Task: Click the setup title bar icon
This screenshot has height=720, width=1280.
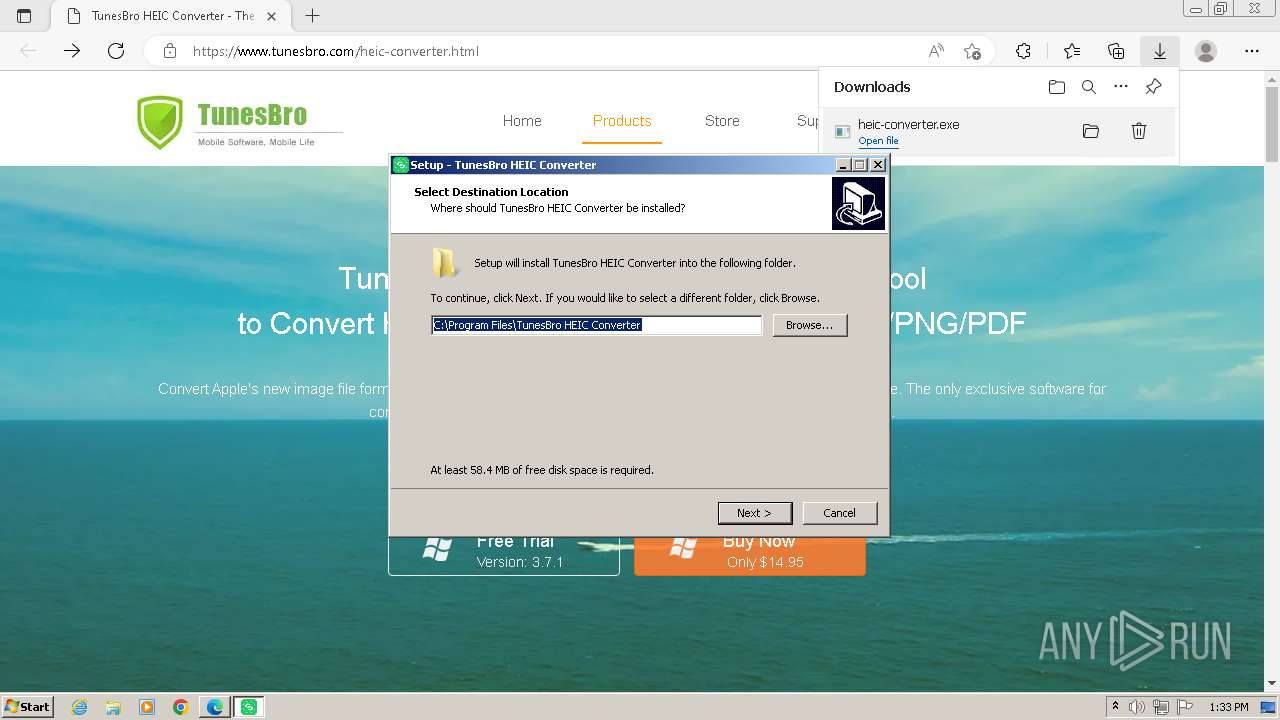Action: point(401,165)
